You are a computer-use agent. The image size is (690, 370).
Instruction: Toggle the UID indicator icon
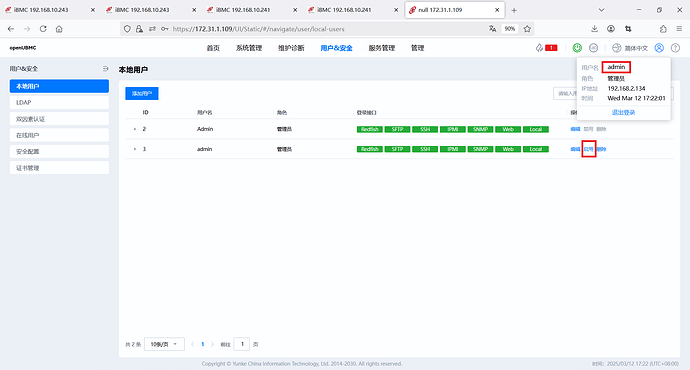click(x=593, y=48)
